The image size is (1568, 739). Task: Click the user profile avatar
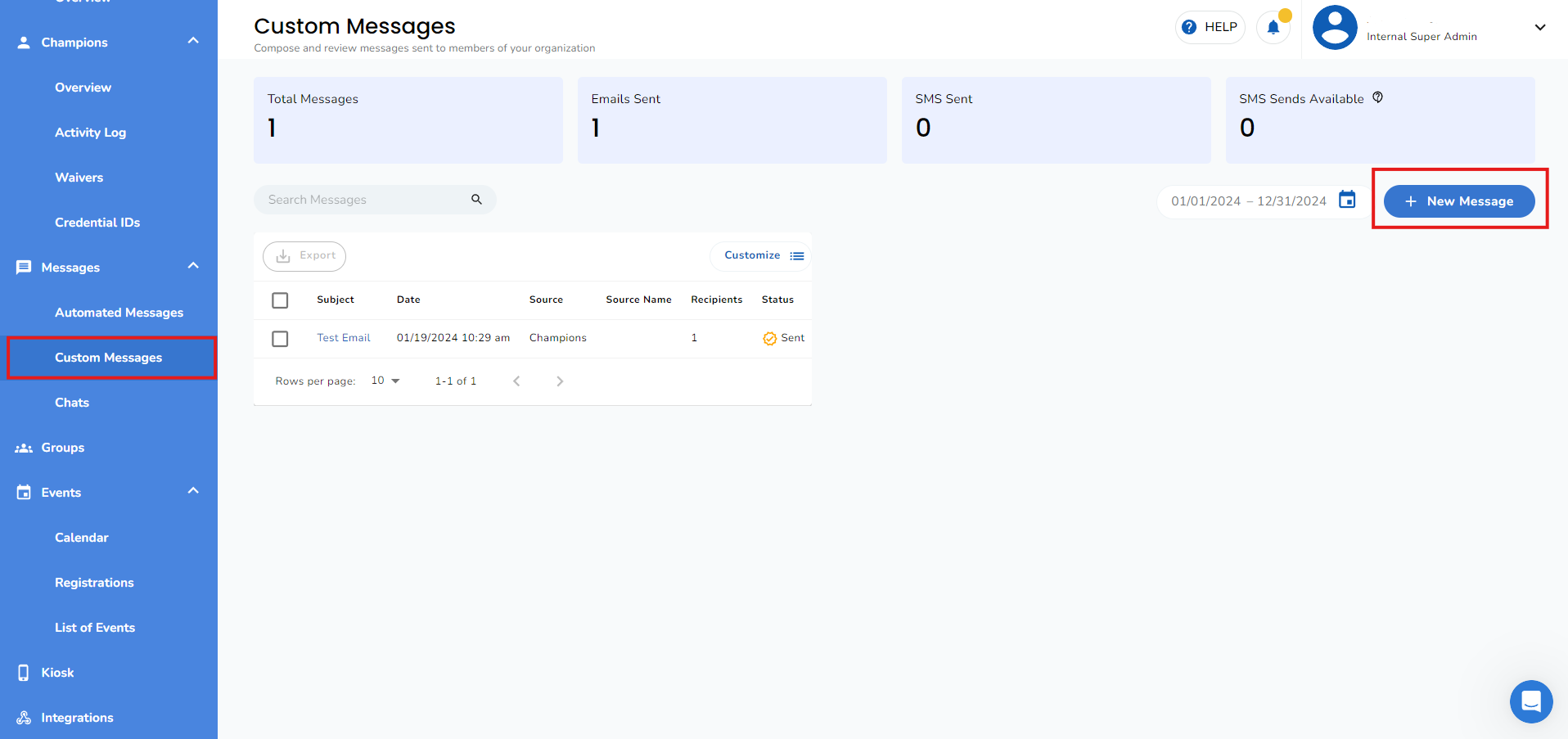[x=1335, y=28]
